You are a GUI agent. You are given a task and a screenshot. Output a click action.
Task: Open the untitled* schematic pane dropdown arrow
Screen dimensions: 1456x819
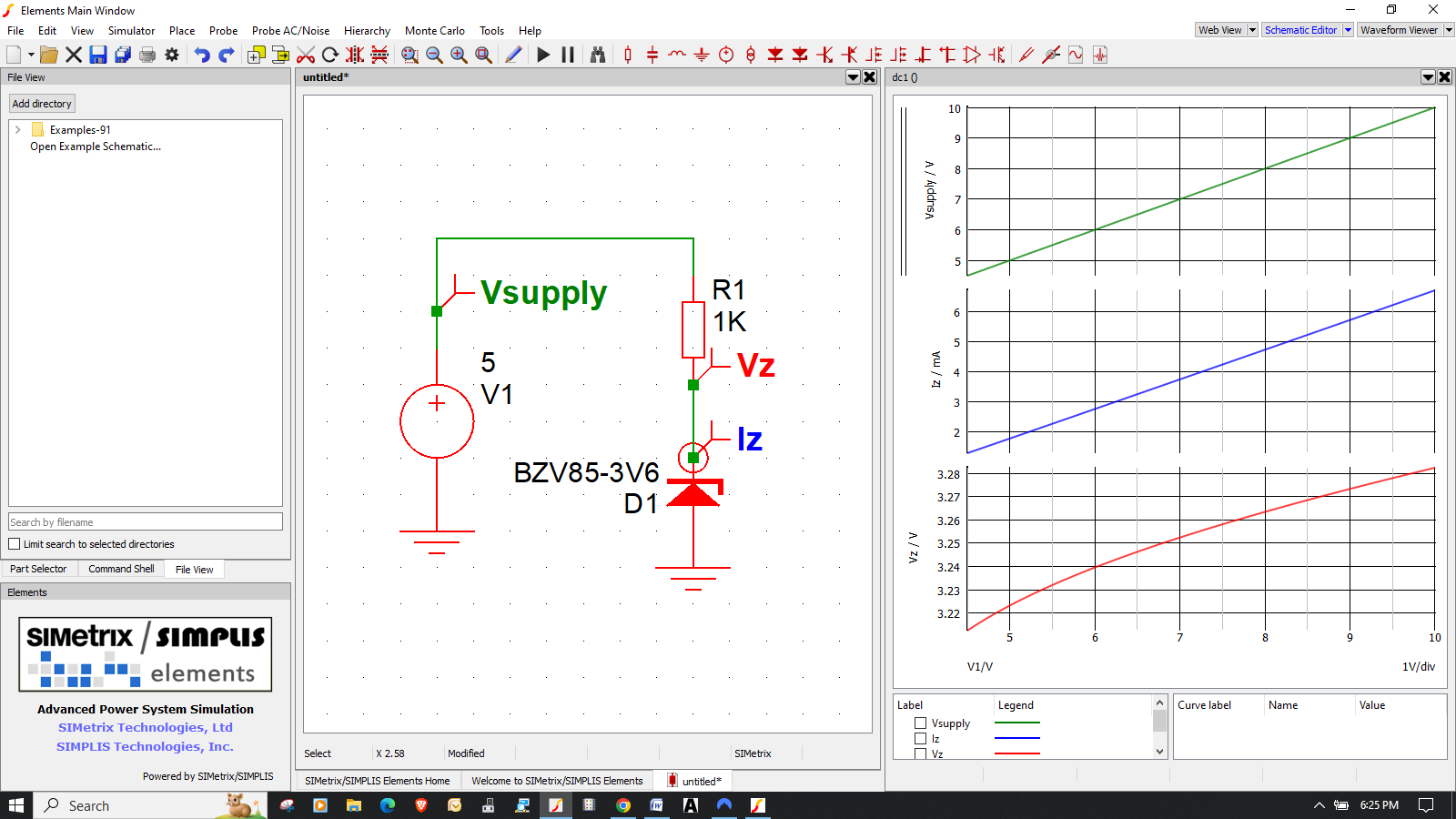click(x=853, y=77)
